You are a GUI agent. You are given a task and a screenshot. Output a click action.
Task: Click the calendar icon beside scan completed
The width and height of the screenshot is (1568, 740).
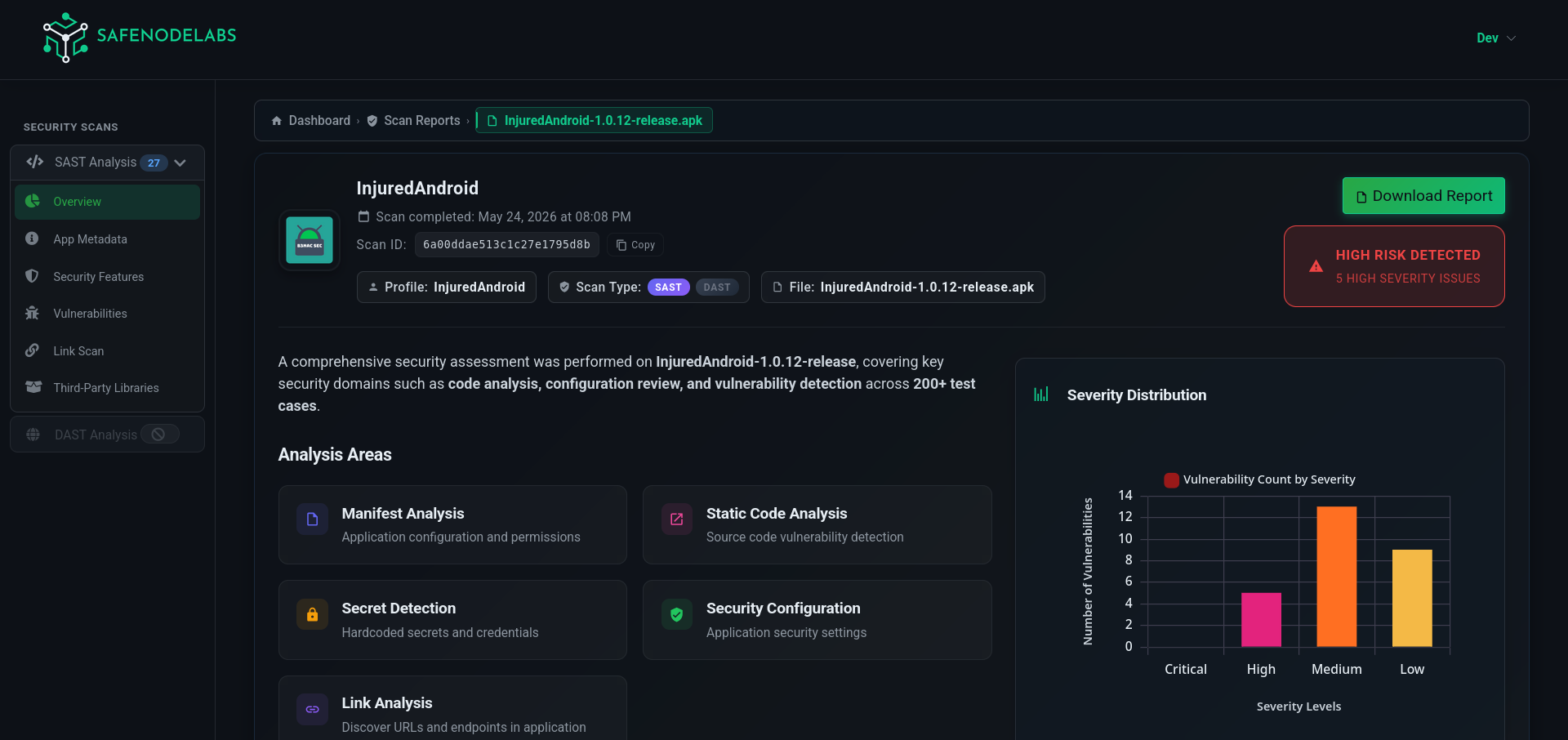tap(363, 216)
